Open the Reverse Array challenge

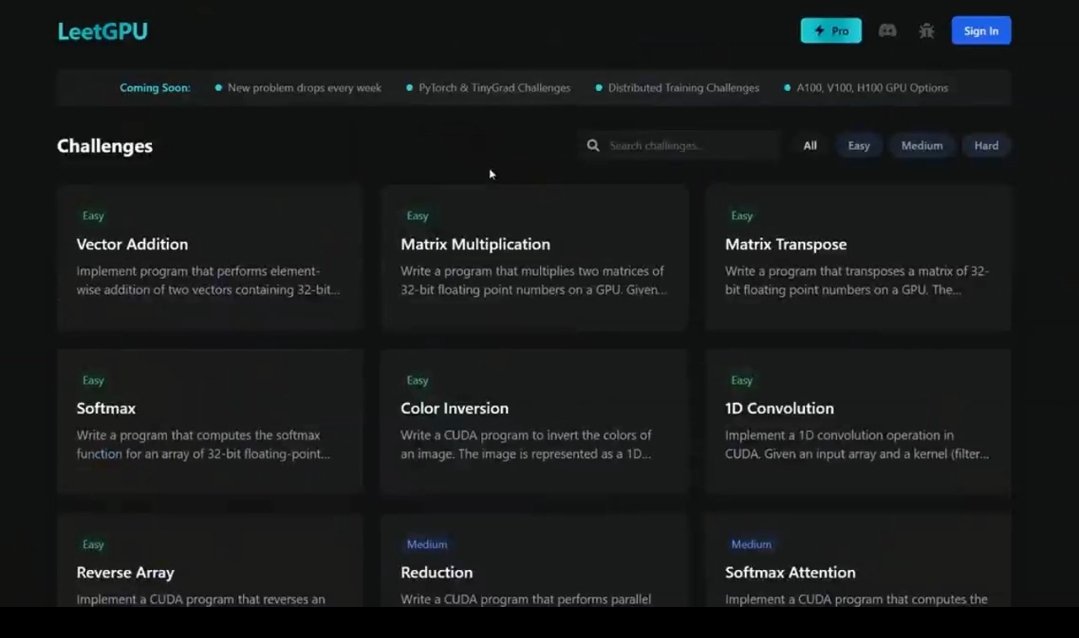210,560
